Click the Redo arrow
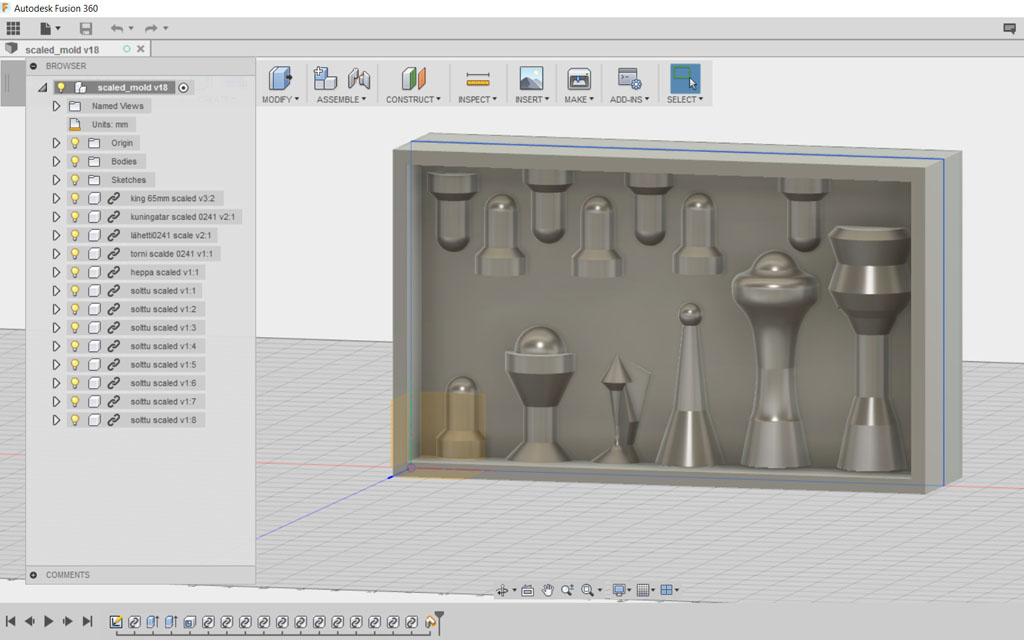The image size is (1024, 640). [x=151, y=28]
